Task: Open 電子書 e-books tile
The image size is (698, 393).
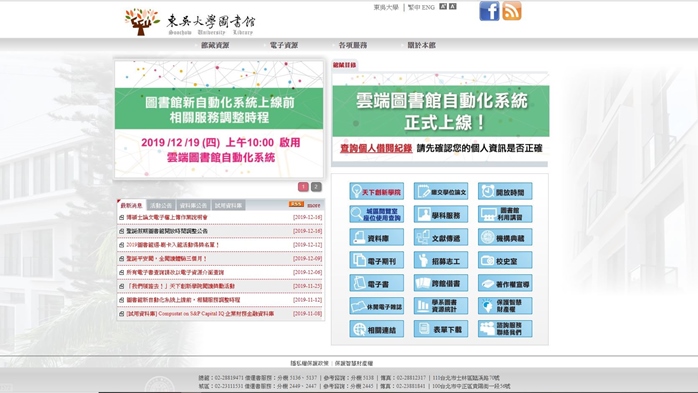Action: coord(377,283)
